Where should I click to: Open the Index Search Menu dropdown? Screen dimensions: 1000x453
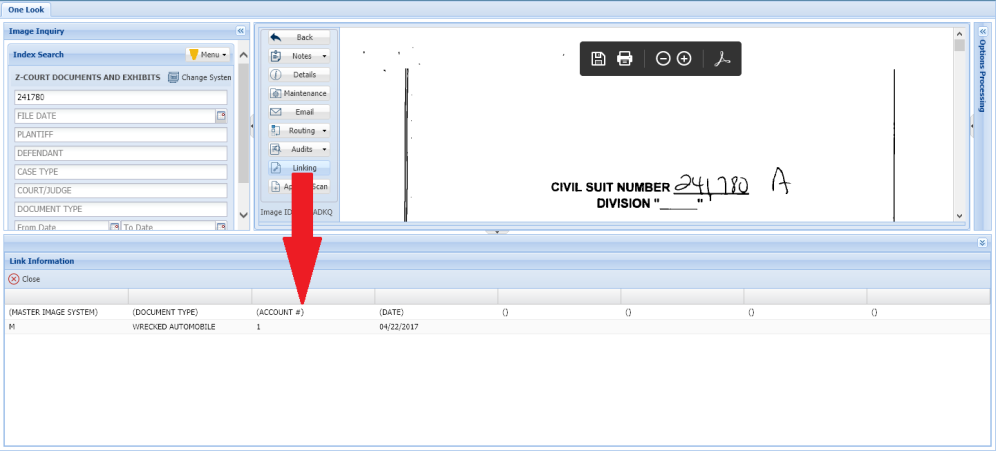tap(208, 55)
